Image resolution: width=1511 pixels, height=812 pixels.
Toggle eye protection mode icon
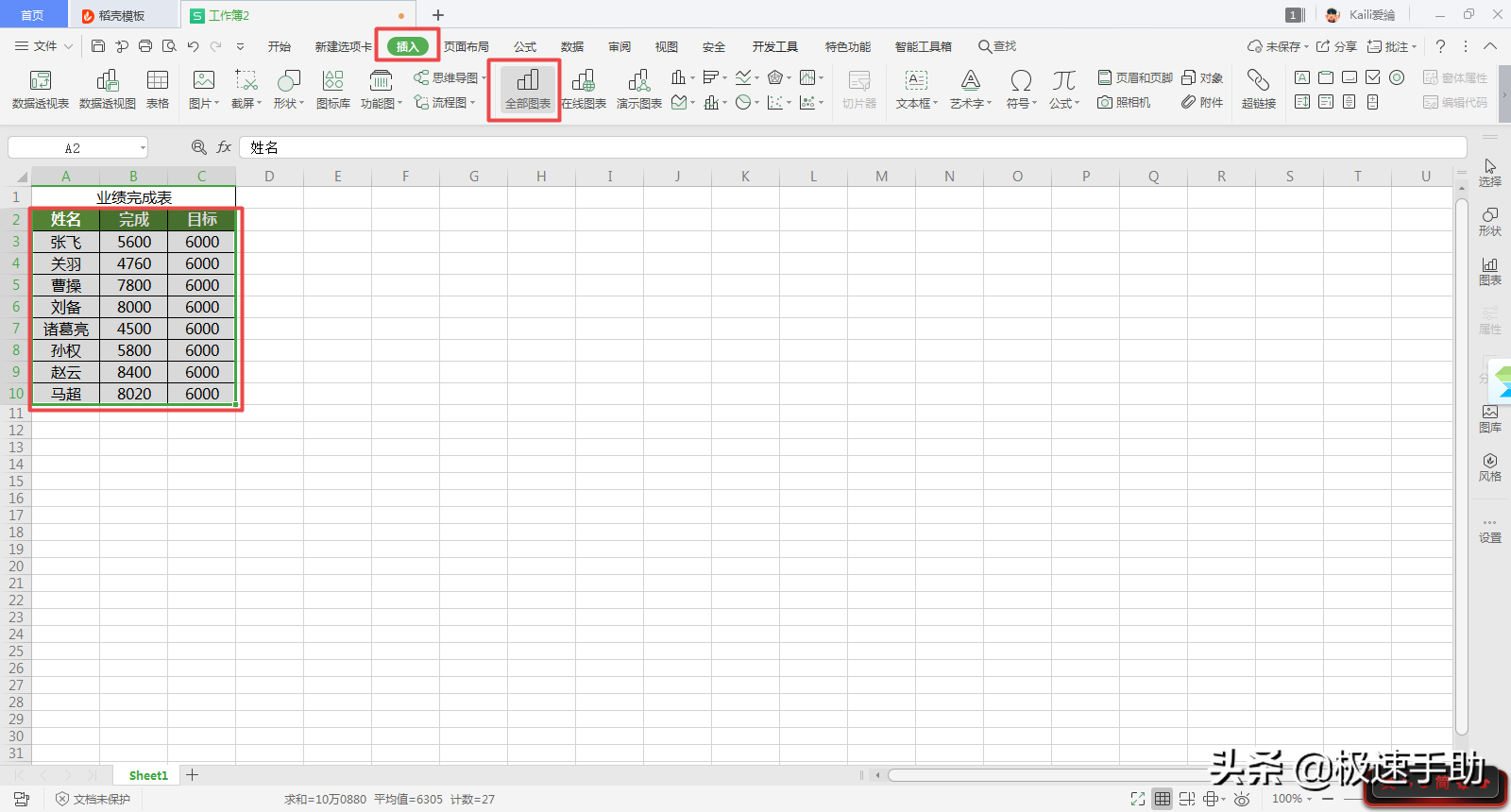click(1242, 799)
